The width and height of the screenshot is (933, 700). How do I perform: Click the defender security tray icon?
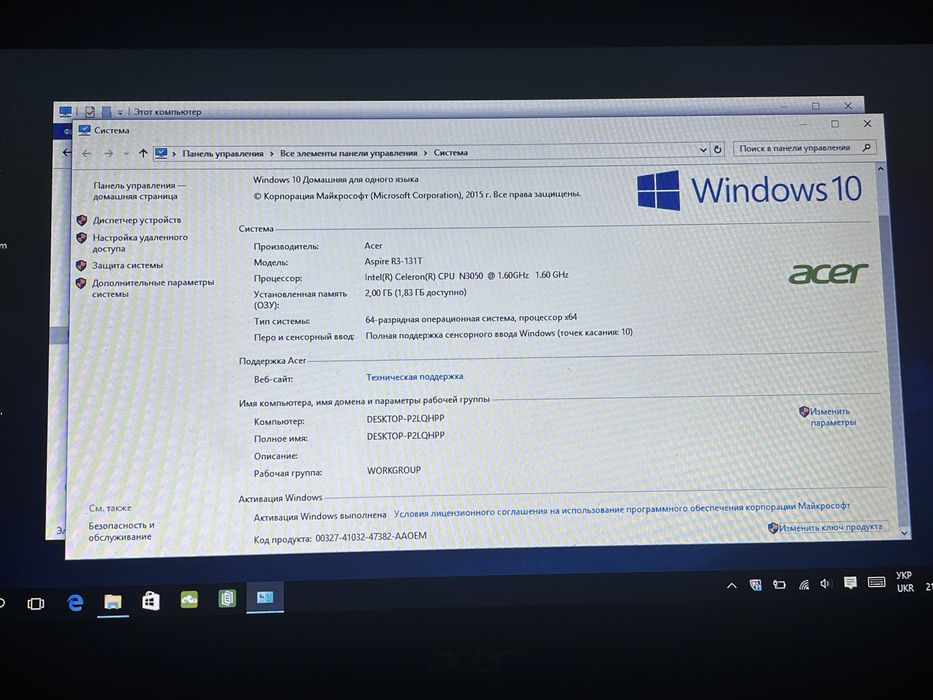pyautogui.click(x=755, y=585)
